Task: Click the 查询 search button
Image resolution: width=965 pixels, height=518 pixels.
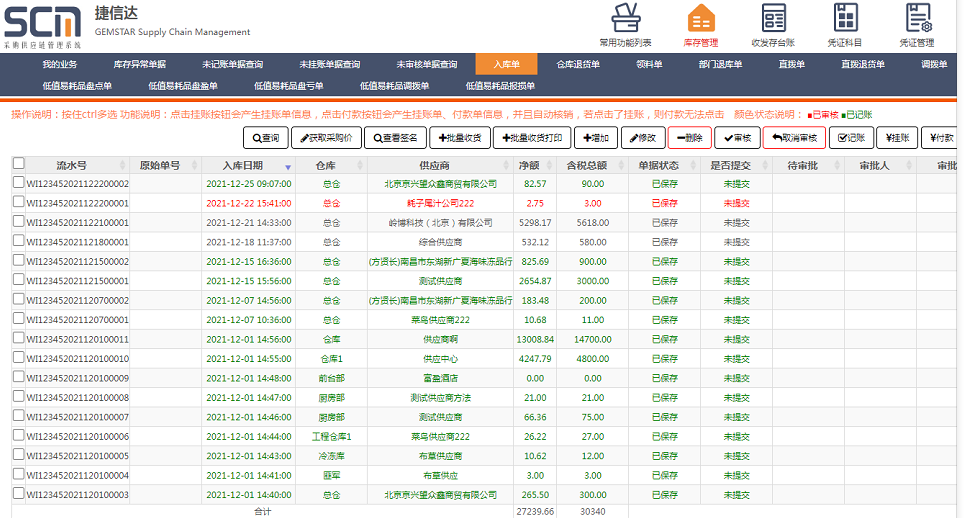Action: tap(268, 138)
